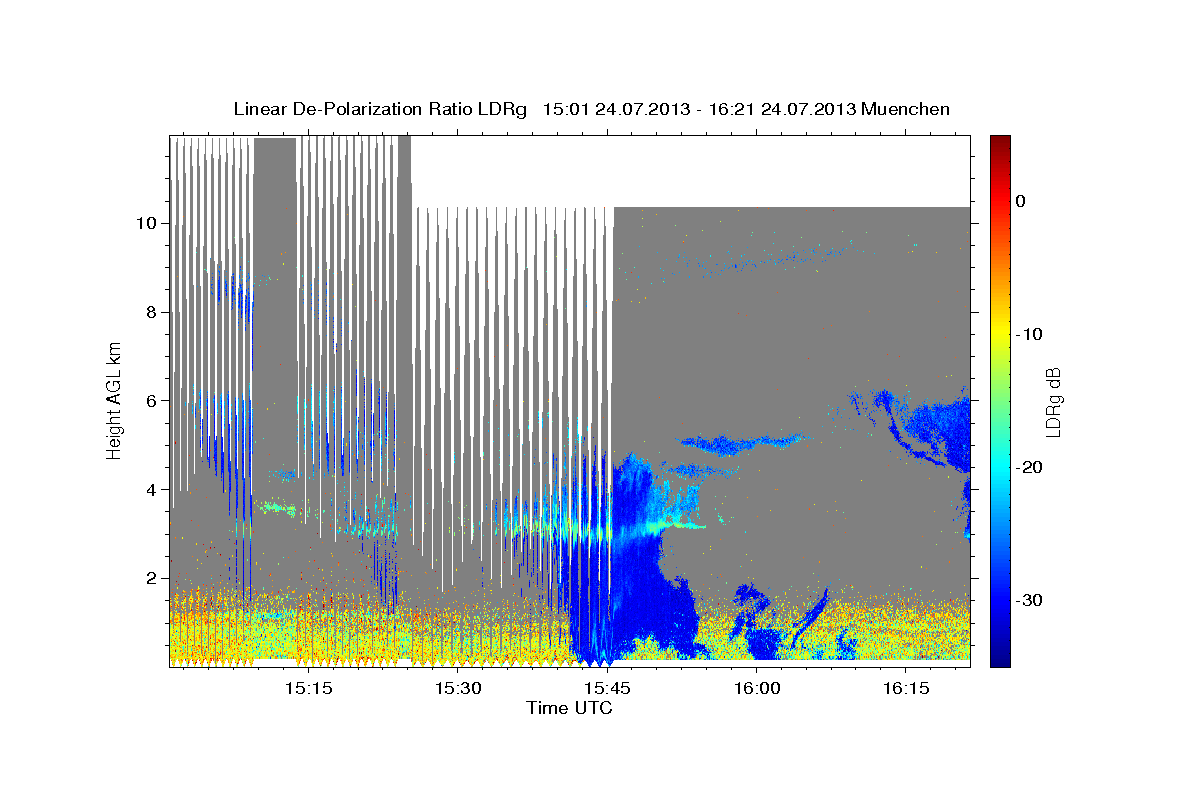Click the "LDRg dB" colorbar label
The width and height of the screenshot is (1200, 800).
(x=1053, y=401)
